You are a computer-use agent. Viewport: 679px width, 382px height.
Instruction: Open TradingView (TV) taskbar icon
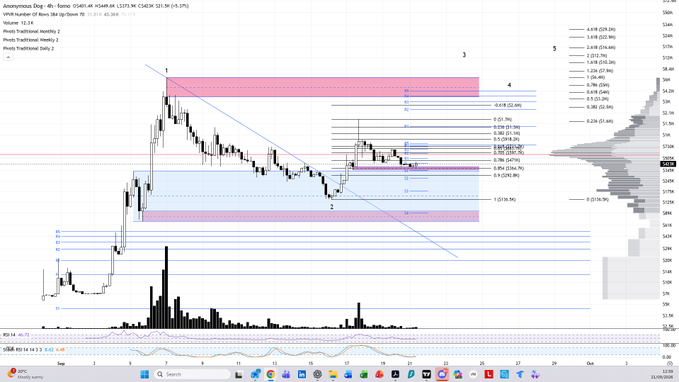(427, 374)
